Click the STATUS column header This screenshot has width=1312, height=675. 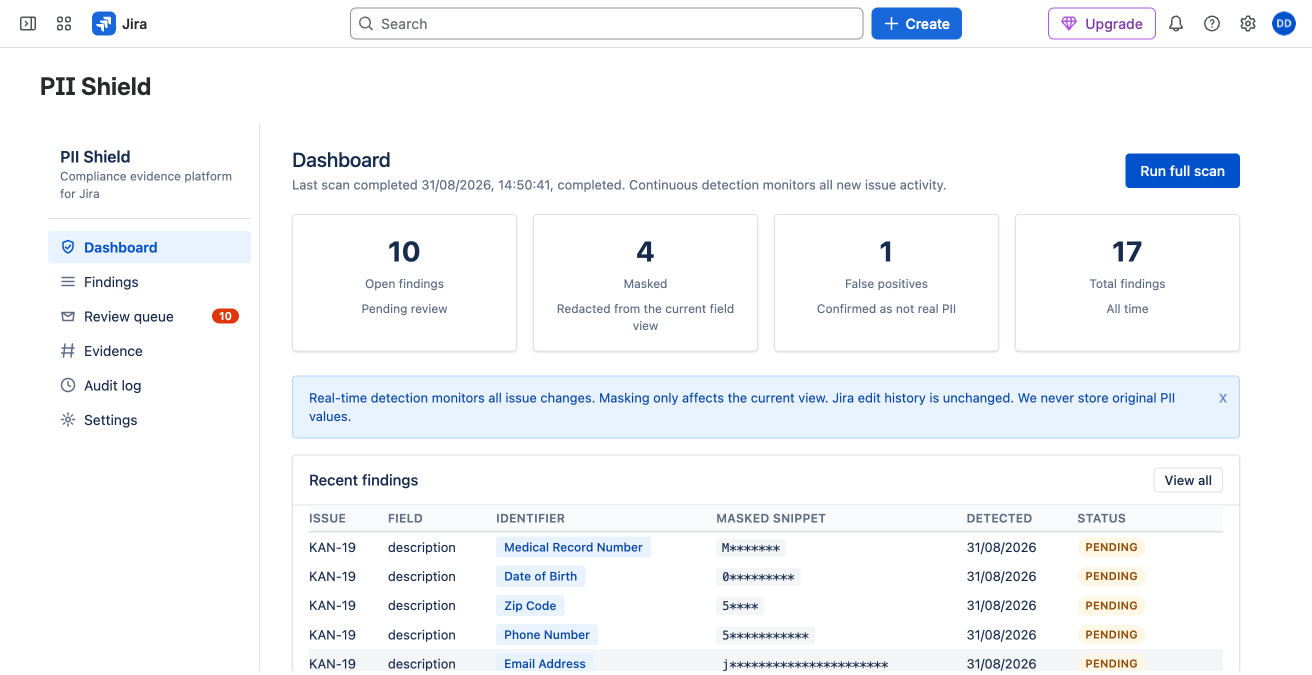coord(1101,518)
